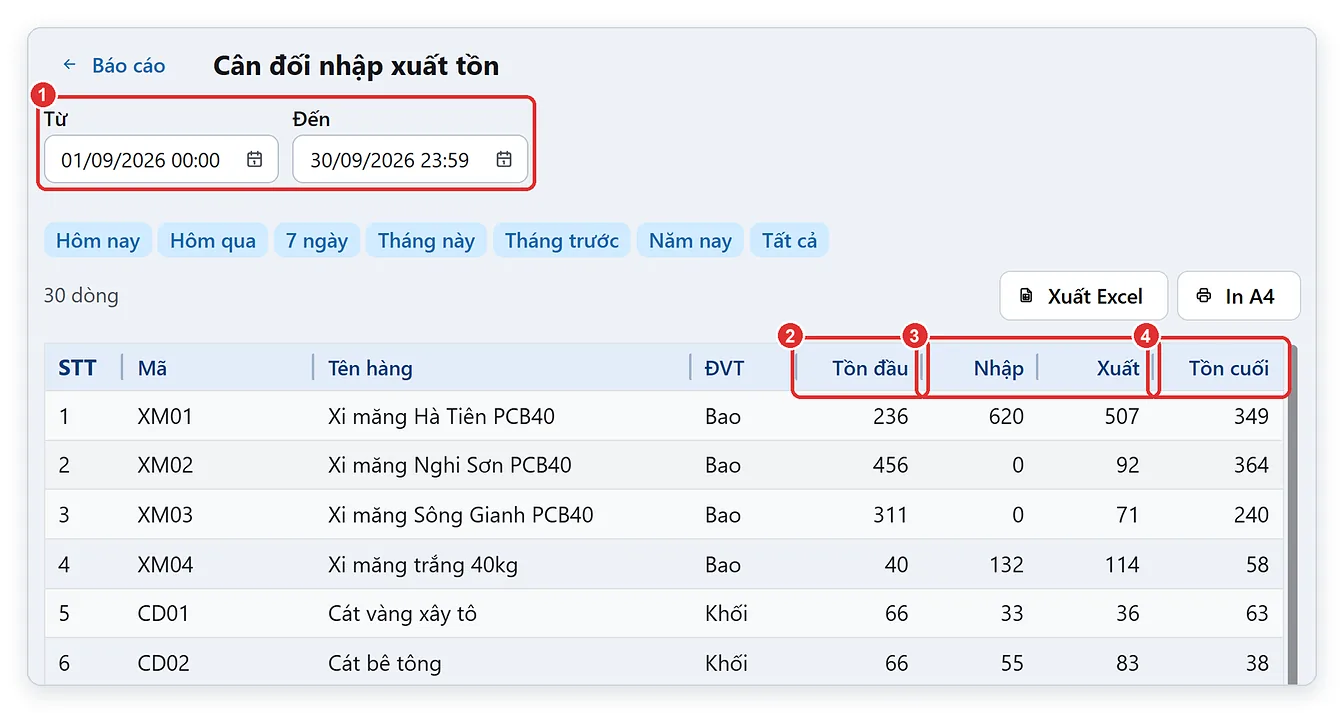This screenshot has width=1344, height=713.
Task: Click the Khối unit cell for CD01
Action: pos(726,613)
